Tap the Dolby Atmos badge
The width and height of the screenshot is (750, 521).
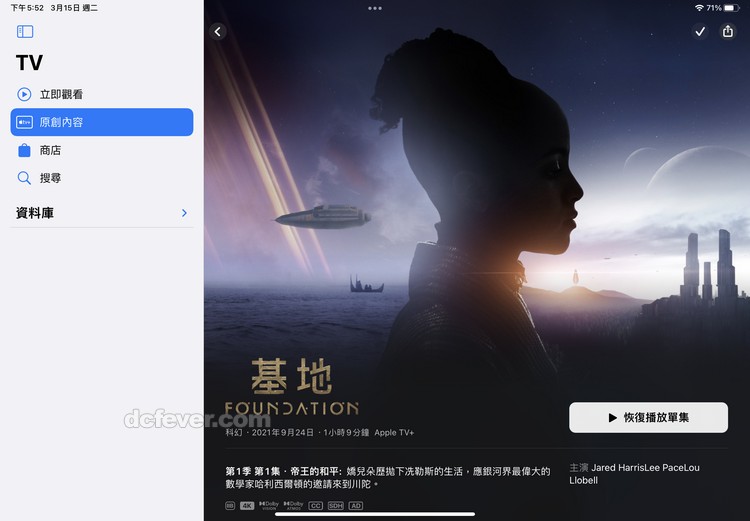293,505
